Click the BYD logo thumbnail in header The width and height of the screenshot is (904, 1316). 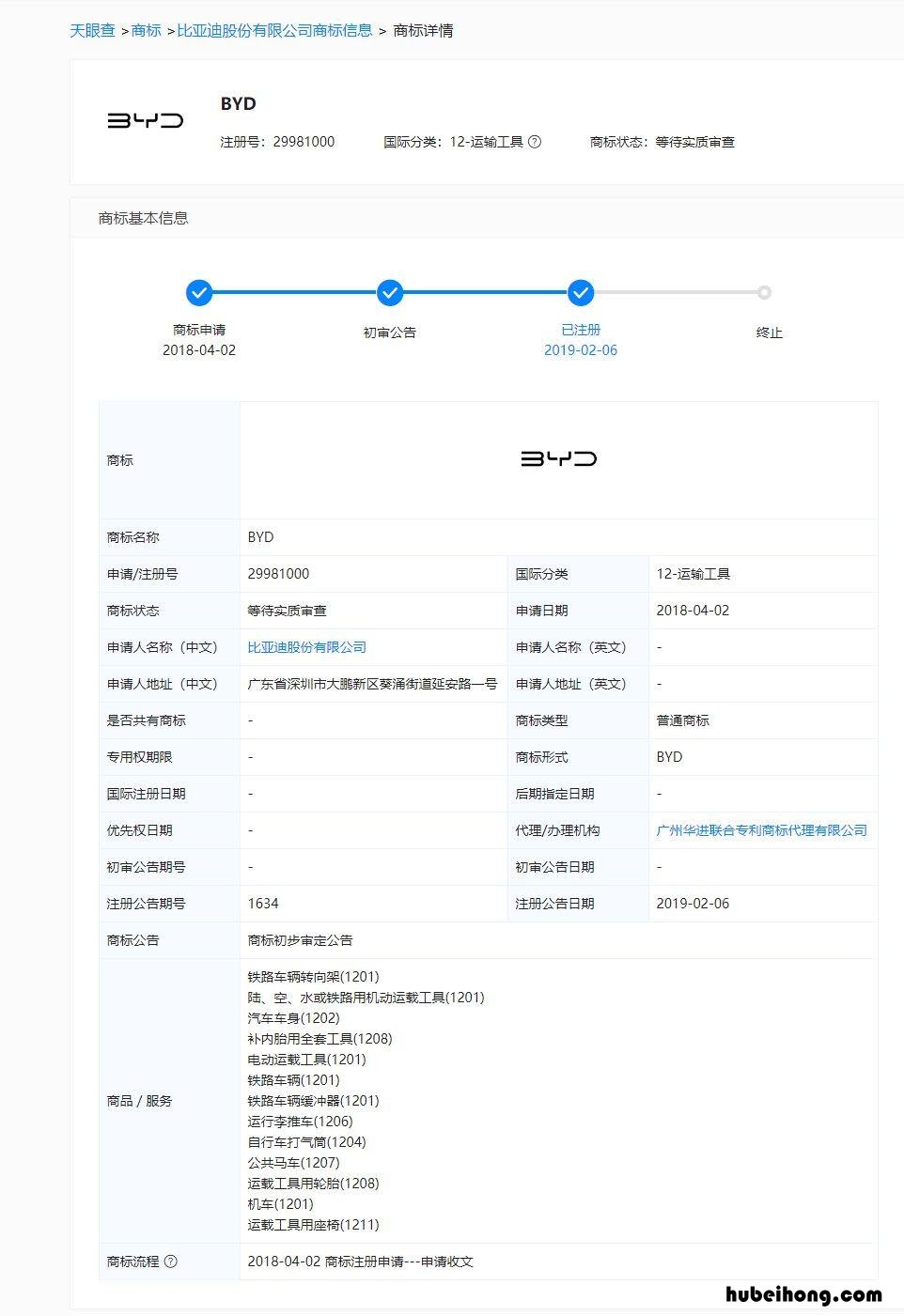[145, 120]
